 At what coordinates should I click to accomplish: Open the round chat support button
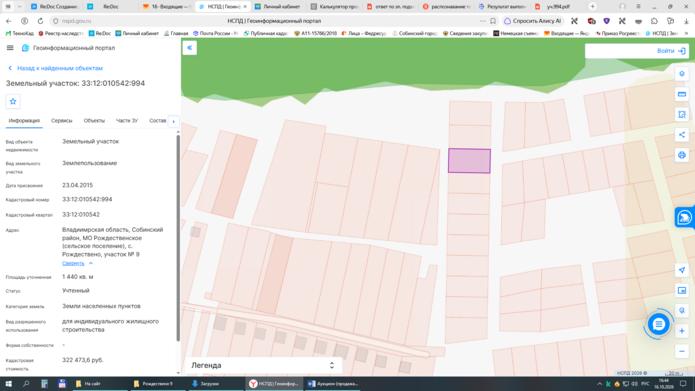[658, 325]
